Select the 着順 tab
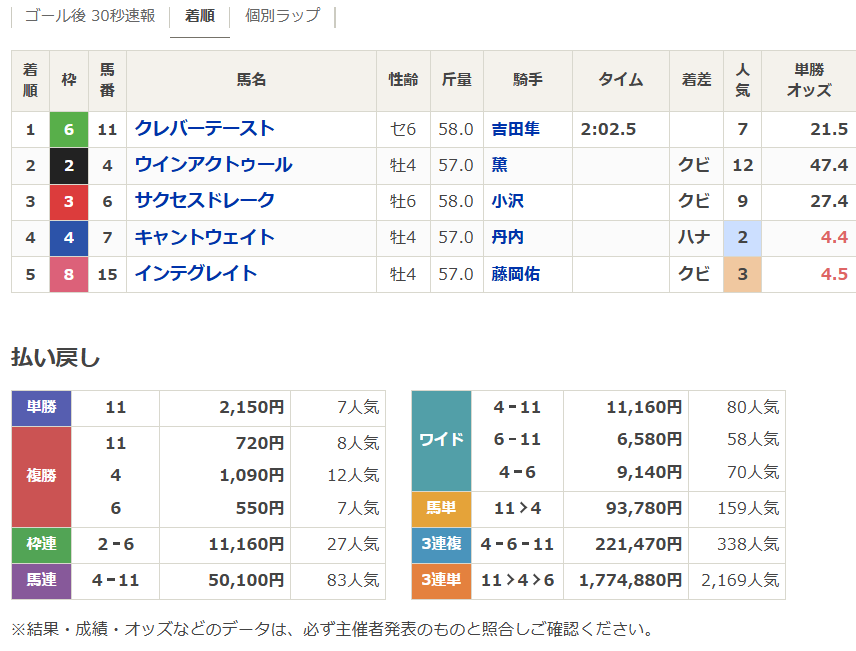This screenshot has height=651, width=856. [x=200, y=15]
